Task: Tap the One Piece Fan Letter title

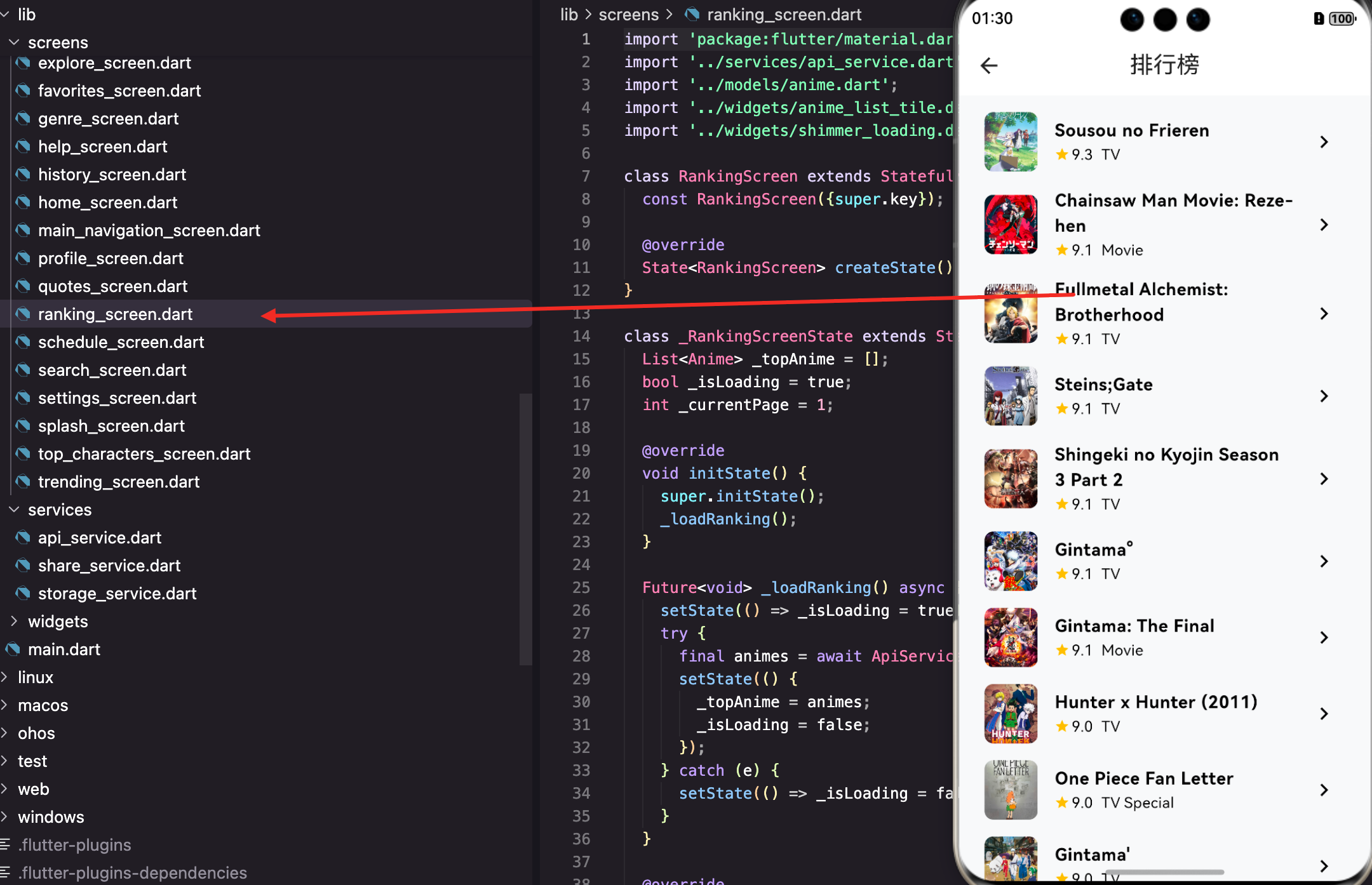Action: (x=1143, y=778)
